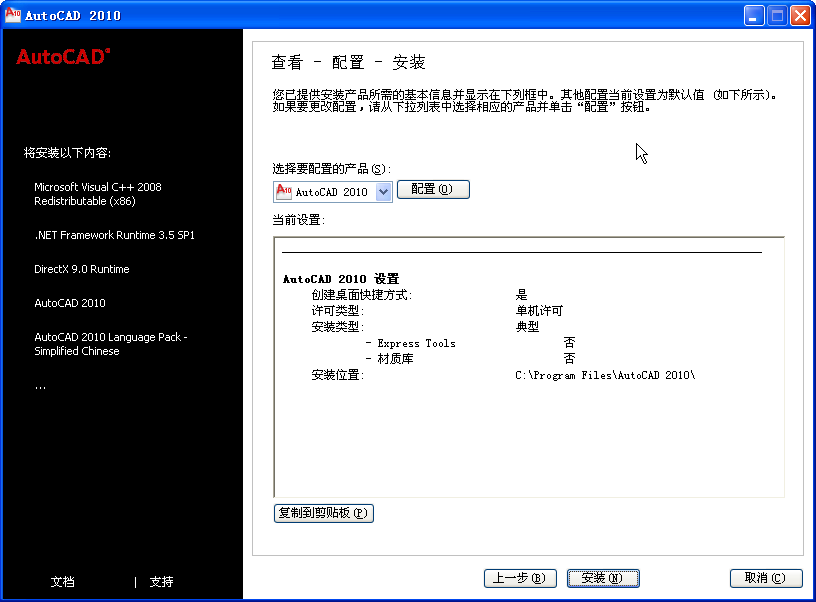Viewport: 816px width, 602px height.
Task: Click the AutoCAD 2010 entry in sidebar list
Action: (70, 303)
